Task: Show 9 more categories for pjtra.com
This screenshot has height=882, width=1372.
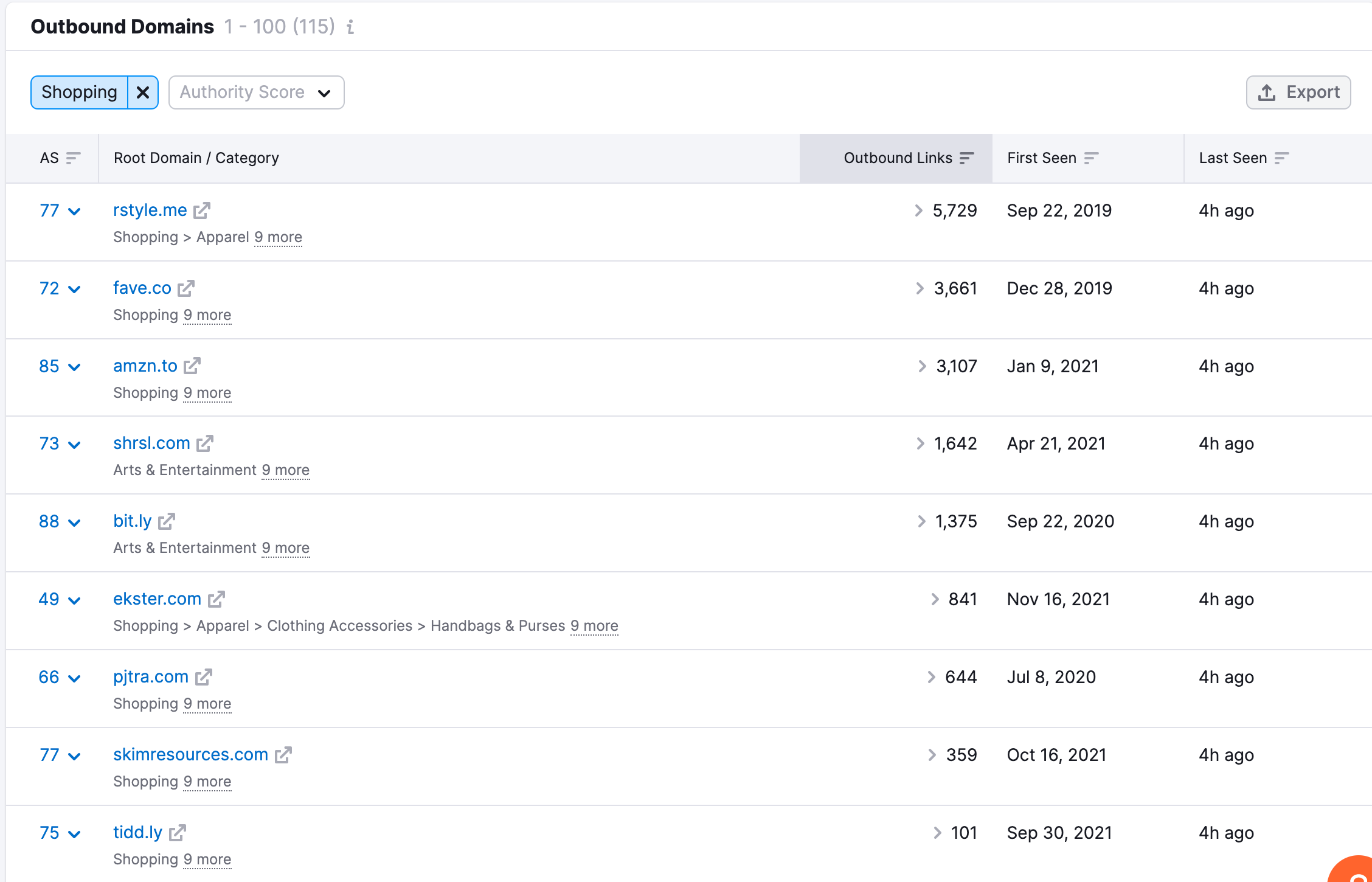Action: (207, 704)
